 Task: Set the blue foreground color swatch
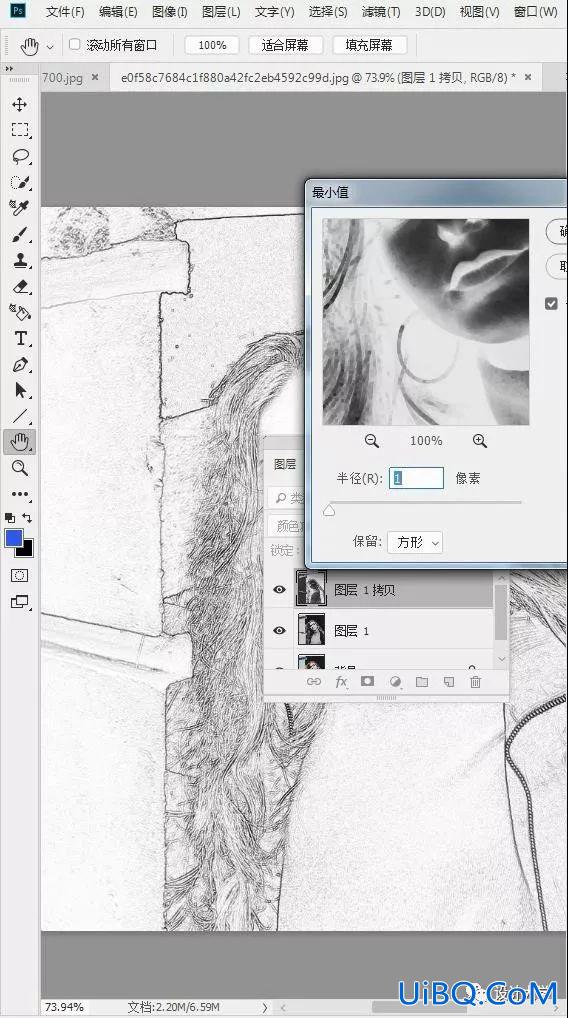click(x=14, y=538)
